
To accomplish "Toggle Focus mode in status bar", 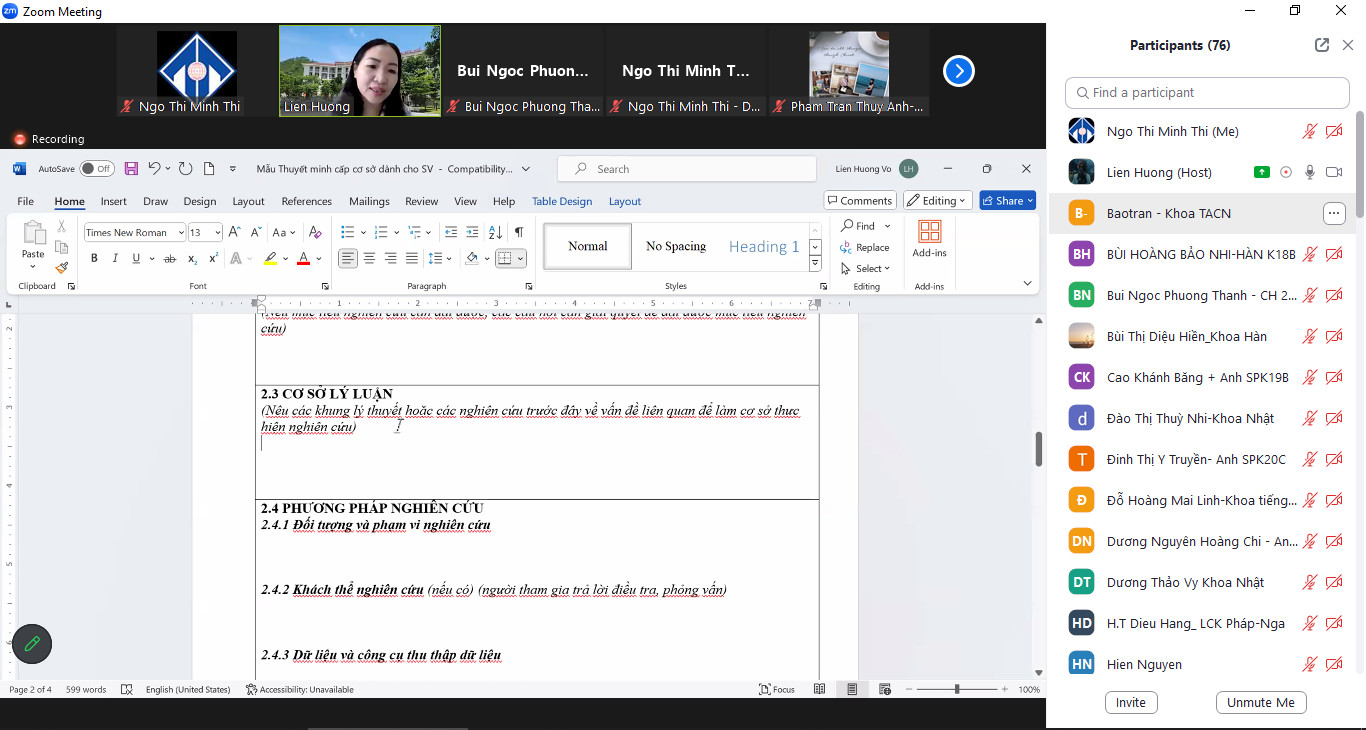I will (777, 690).
